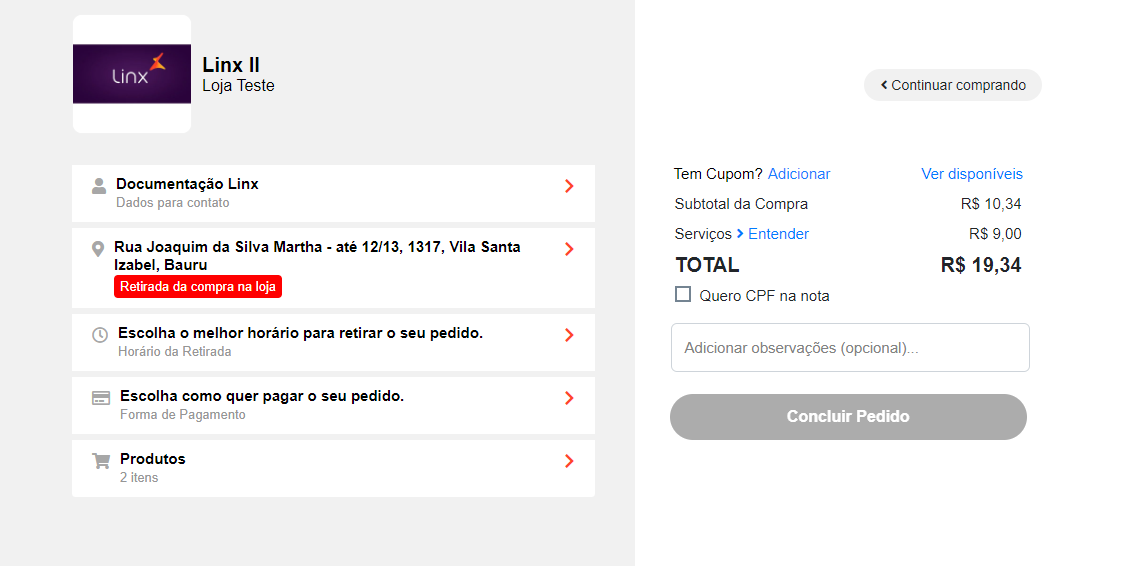Click the credit card payment icon

click(101, 398)
